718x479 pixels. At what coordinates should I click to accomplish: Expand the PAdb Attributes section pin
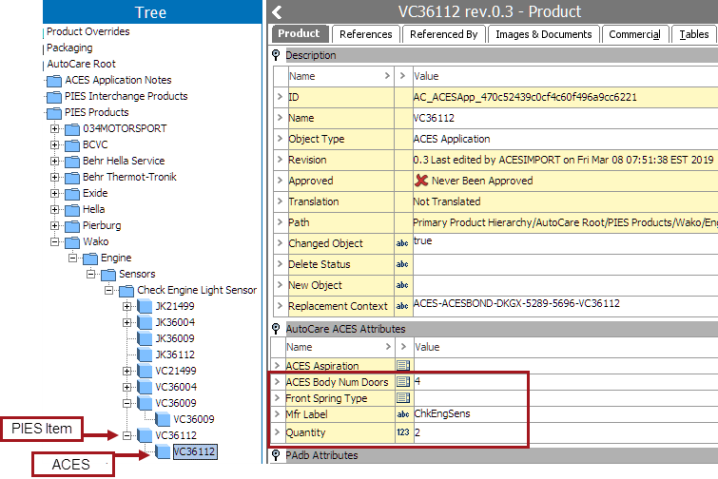(276, 455)
